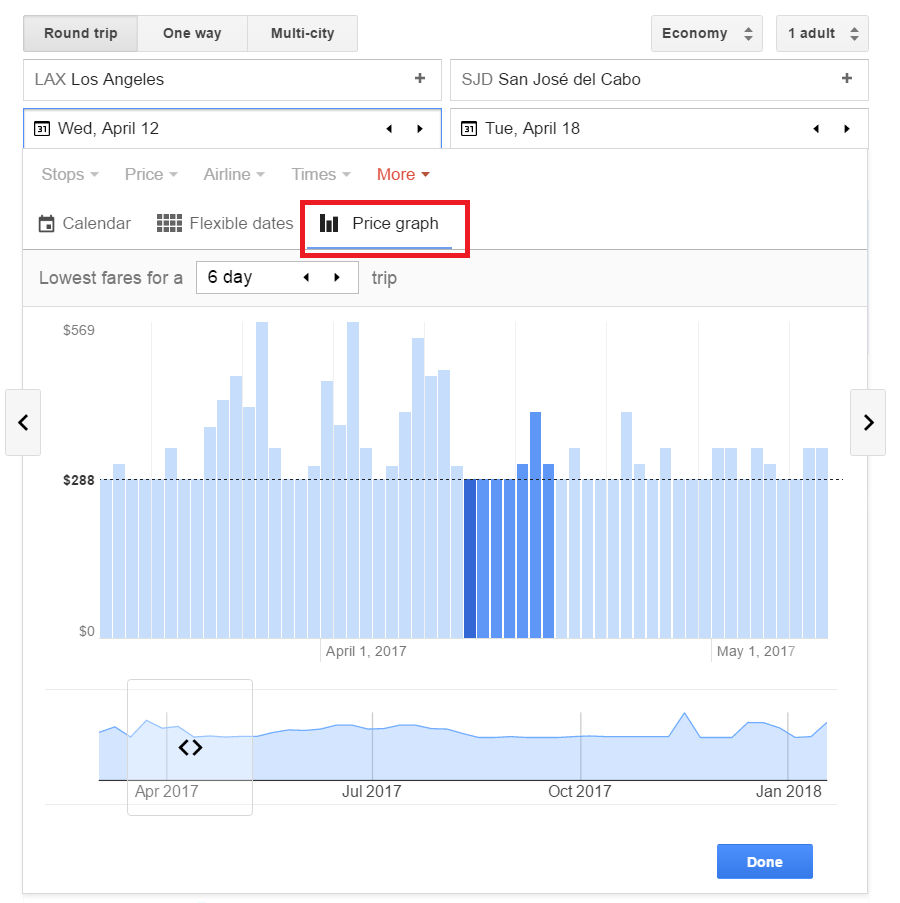The width and height of the screenshot is (900, 903).
Task: Click next-day arrow for return date
Action: pos(847,129)
